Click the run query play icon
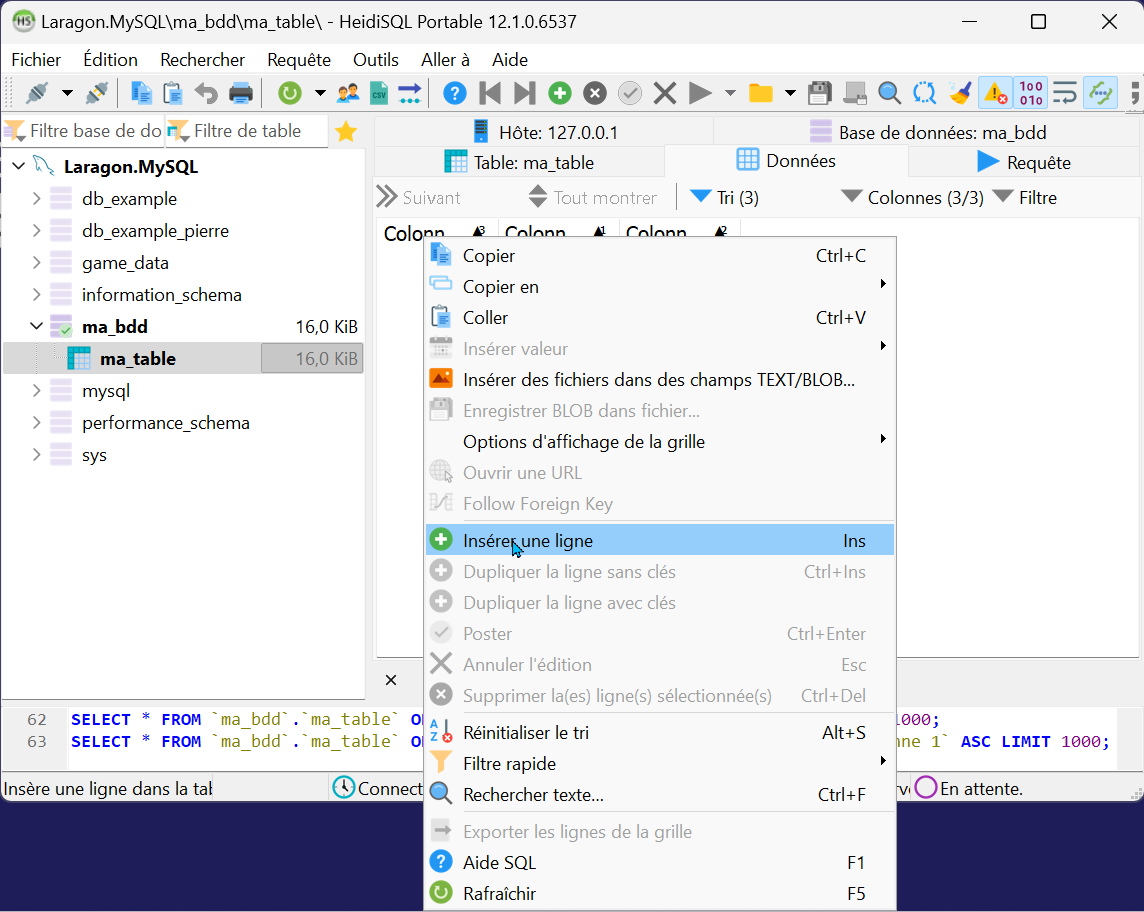The width and height of the screenshot is (1144, 912). pos(700,93)
